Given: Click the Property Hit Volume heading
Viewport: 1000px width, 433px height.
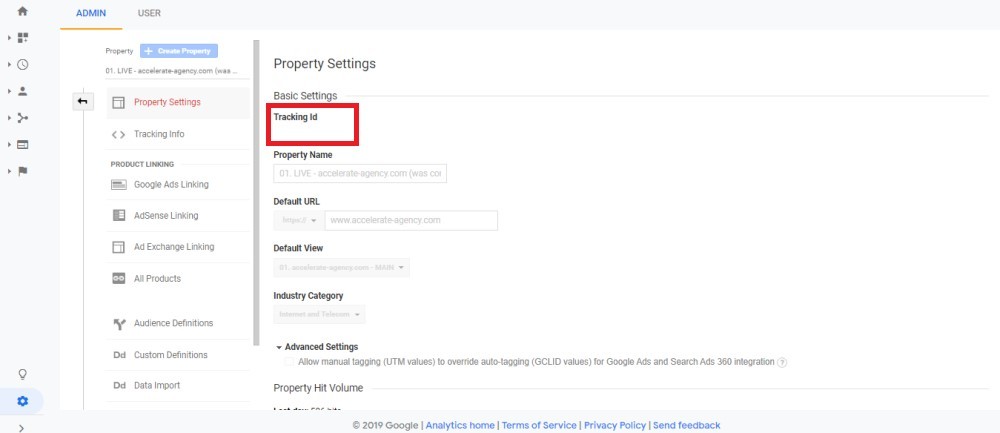Looking at the screenshot, I should pos(318,388).
